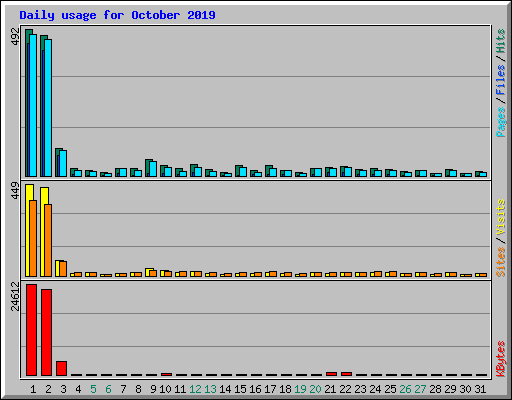Click day label 16 on the x-axis
This screenshot has width=512, height=400.
click(255, 389)
